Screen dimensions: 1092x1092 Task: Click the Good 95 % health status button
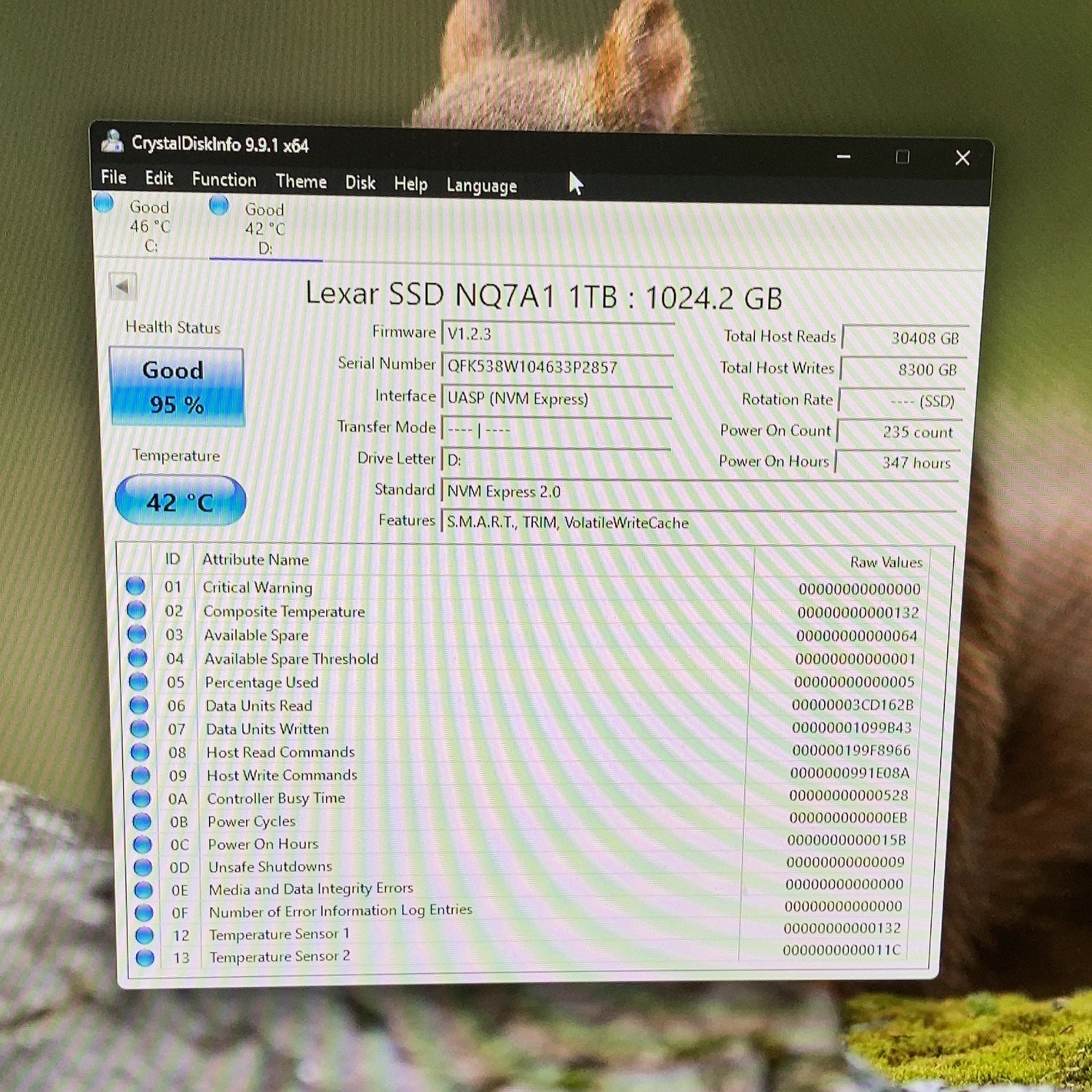tap(177, 387)
